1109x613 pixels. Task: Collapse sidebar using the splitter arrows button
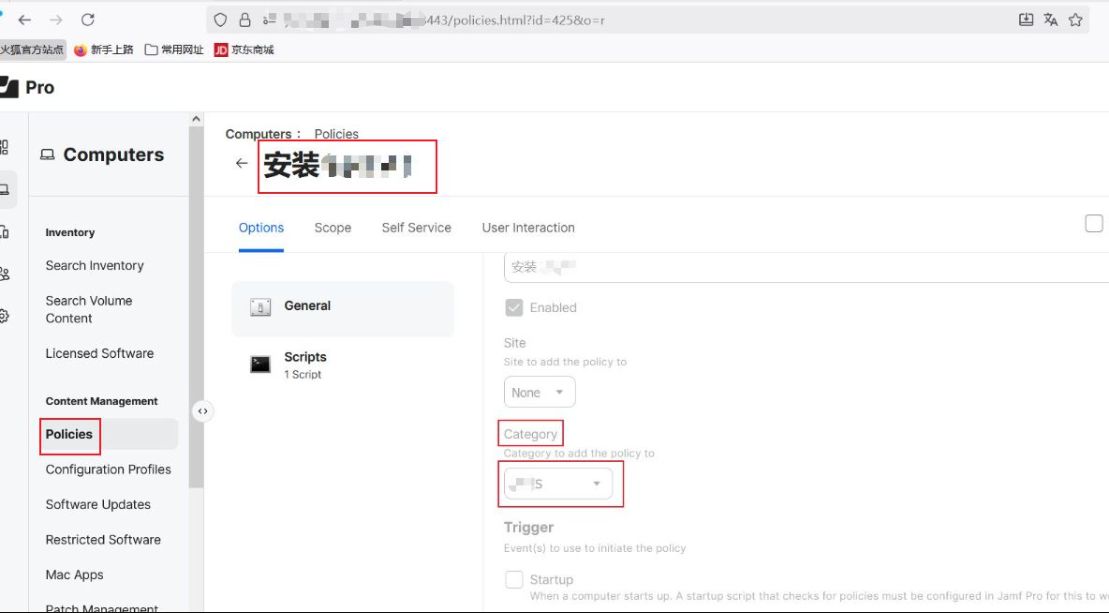[x=203, y=411]
